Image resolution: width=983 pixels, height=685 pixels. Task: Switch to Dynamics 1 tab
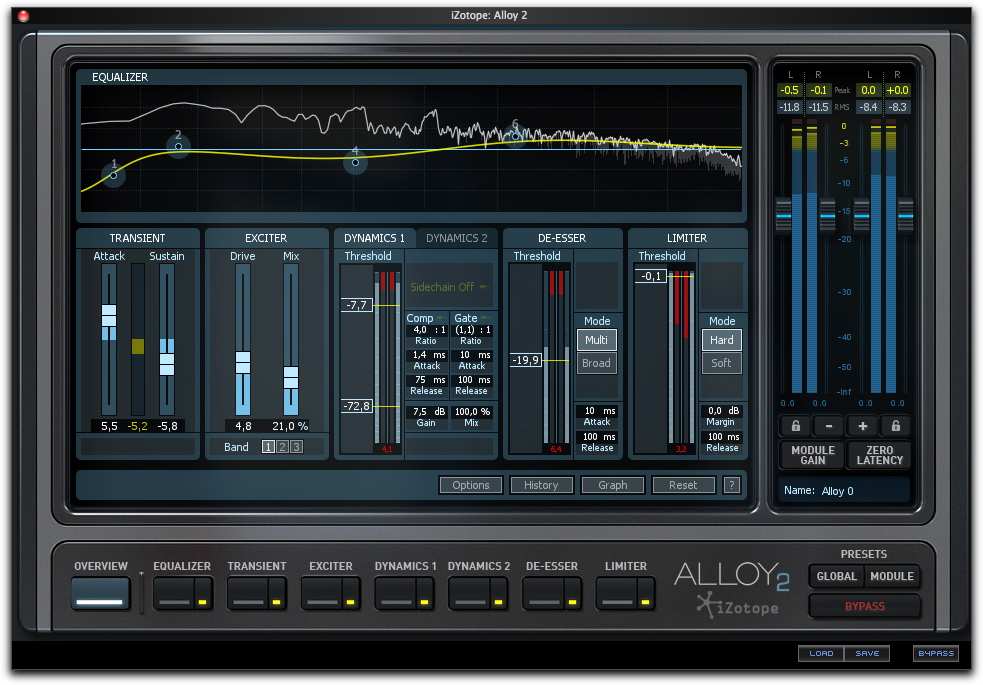click(374, 238)
